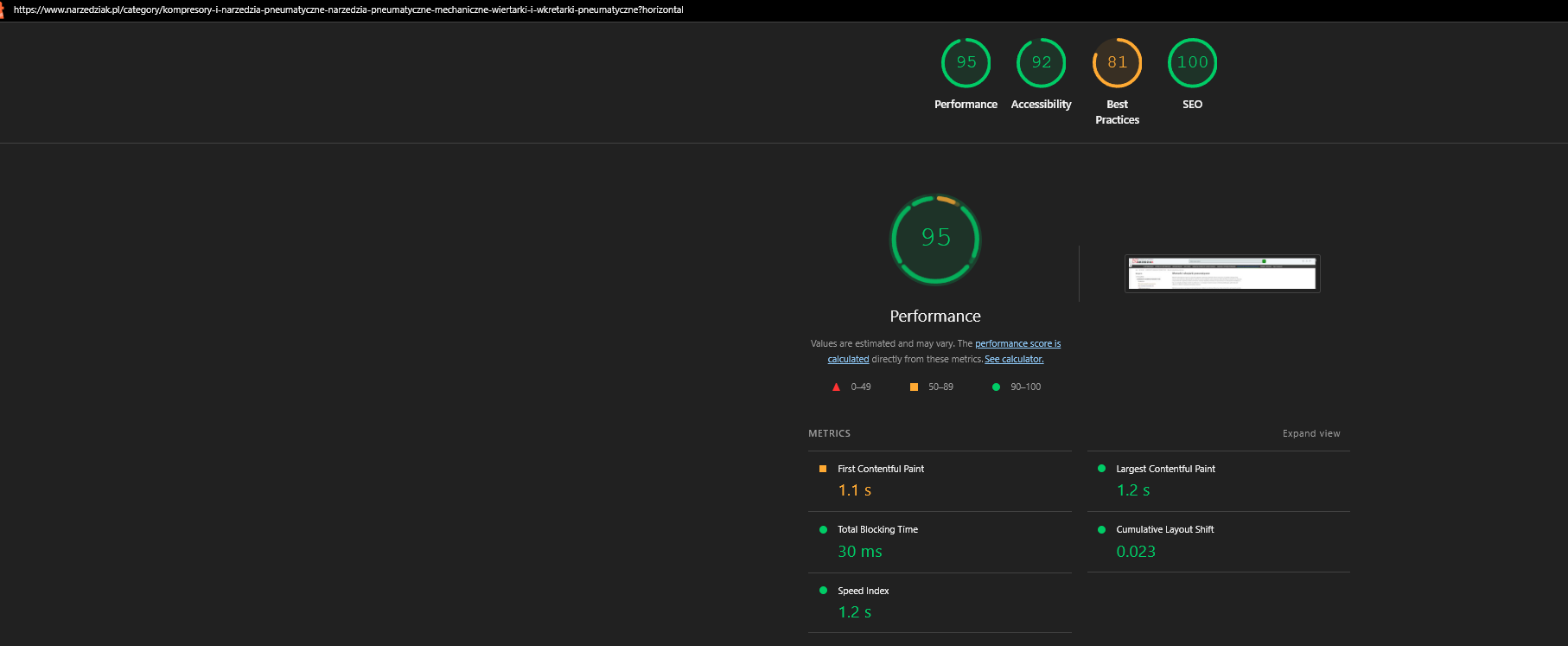The image size is (1568, 646).
Task: Open the See calculator link
Action: 1014,359
